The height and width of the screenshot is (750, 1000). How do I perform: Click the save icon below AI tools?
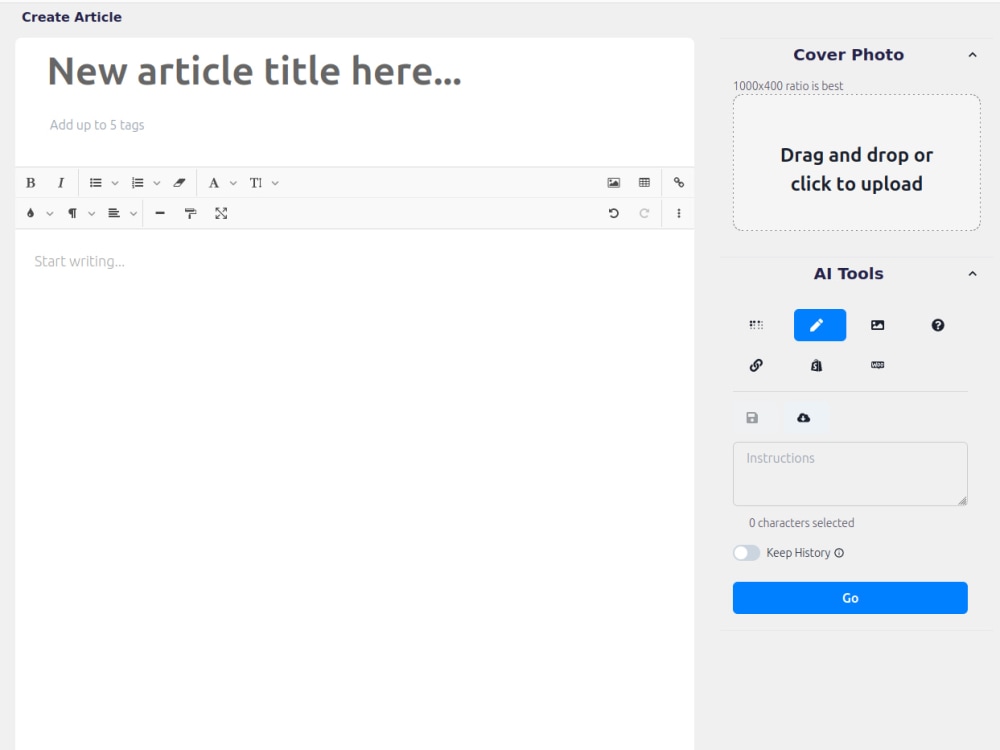[x=752, y=417]
